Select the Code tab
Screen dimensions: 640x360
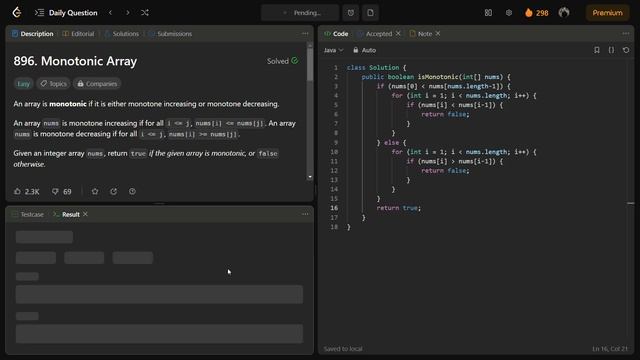(336, 34)
